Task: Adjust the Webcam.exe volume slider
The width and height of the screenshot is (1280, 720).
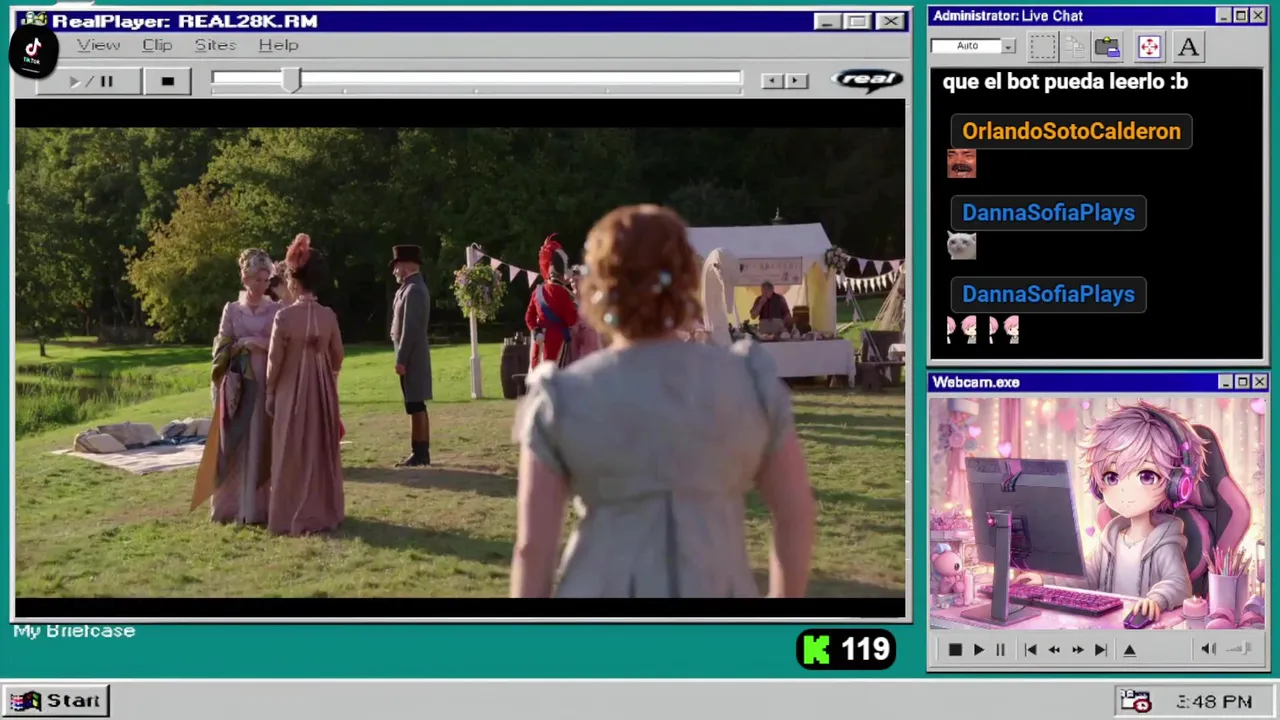Action: [x=1239, y=649]
